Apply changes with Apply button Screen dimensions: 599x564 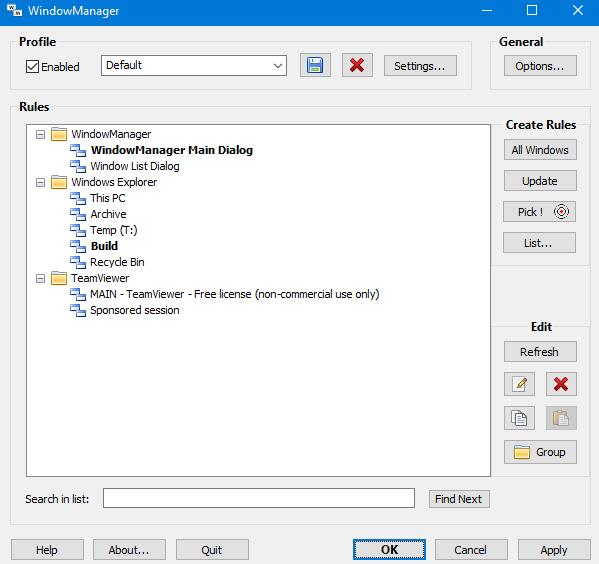tap(554, 549)
